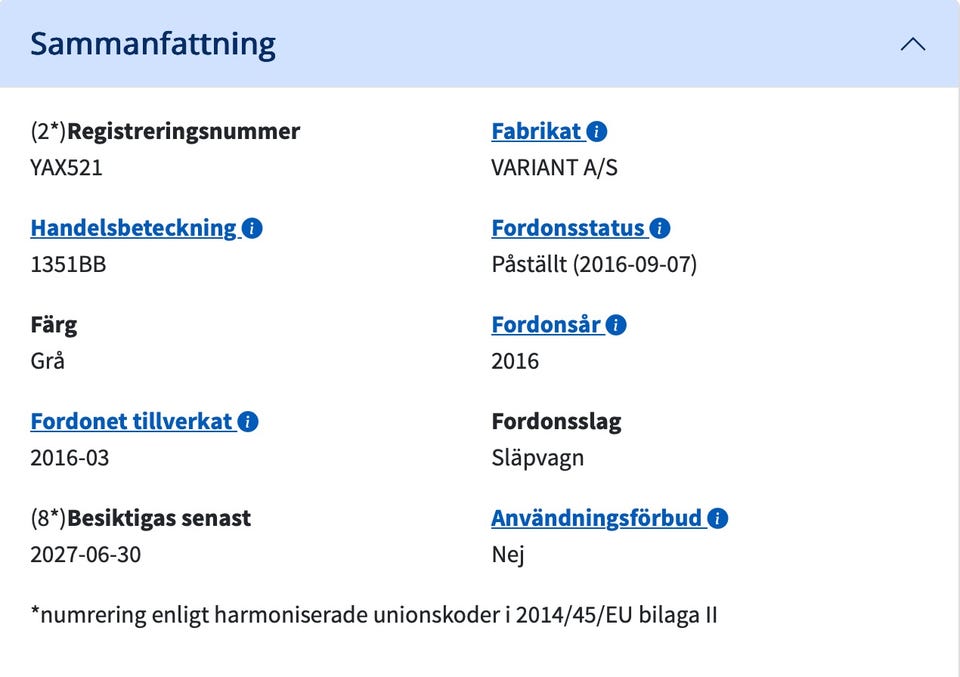Show info tooltip for Fordonsstatus

(x=660, y=229)
